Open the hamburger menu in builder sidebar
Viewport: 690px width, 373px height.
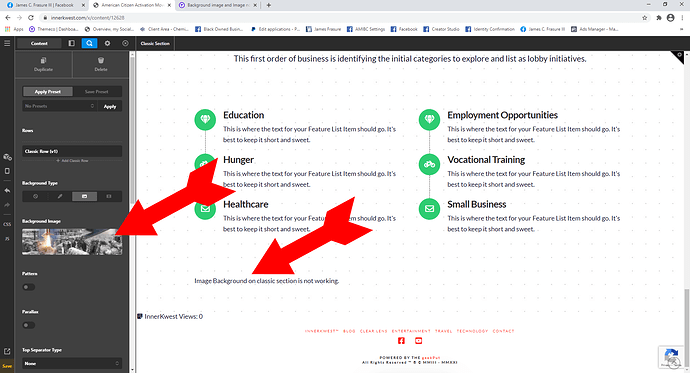(x=7, y=43)
